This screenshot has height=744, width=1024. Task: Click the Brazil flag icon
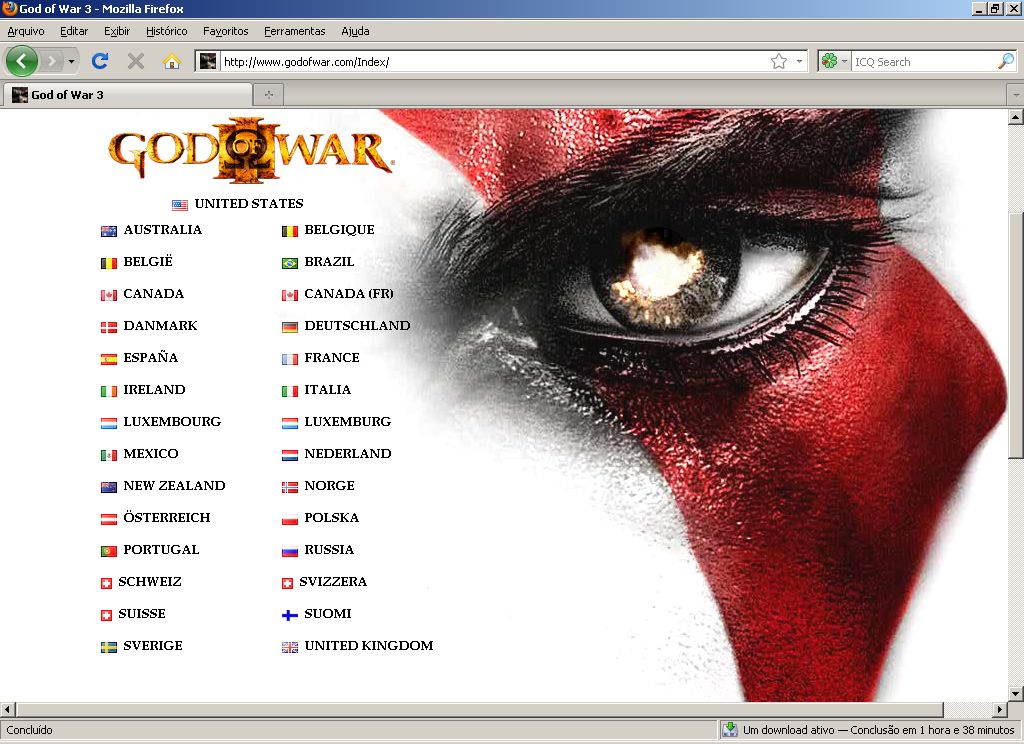coord(290,263)
